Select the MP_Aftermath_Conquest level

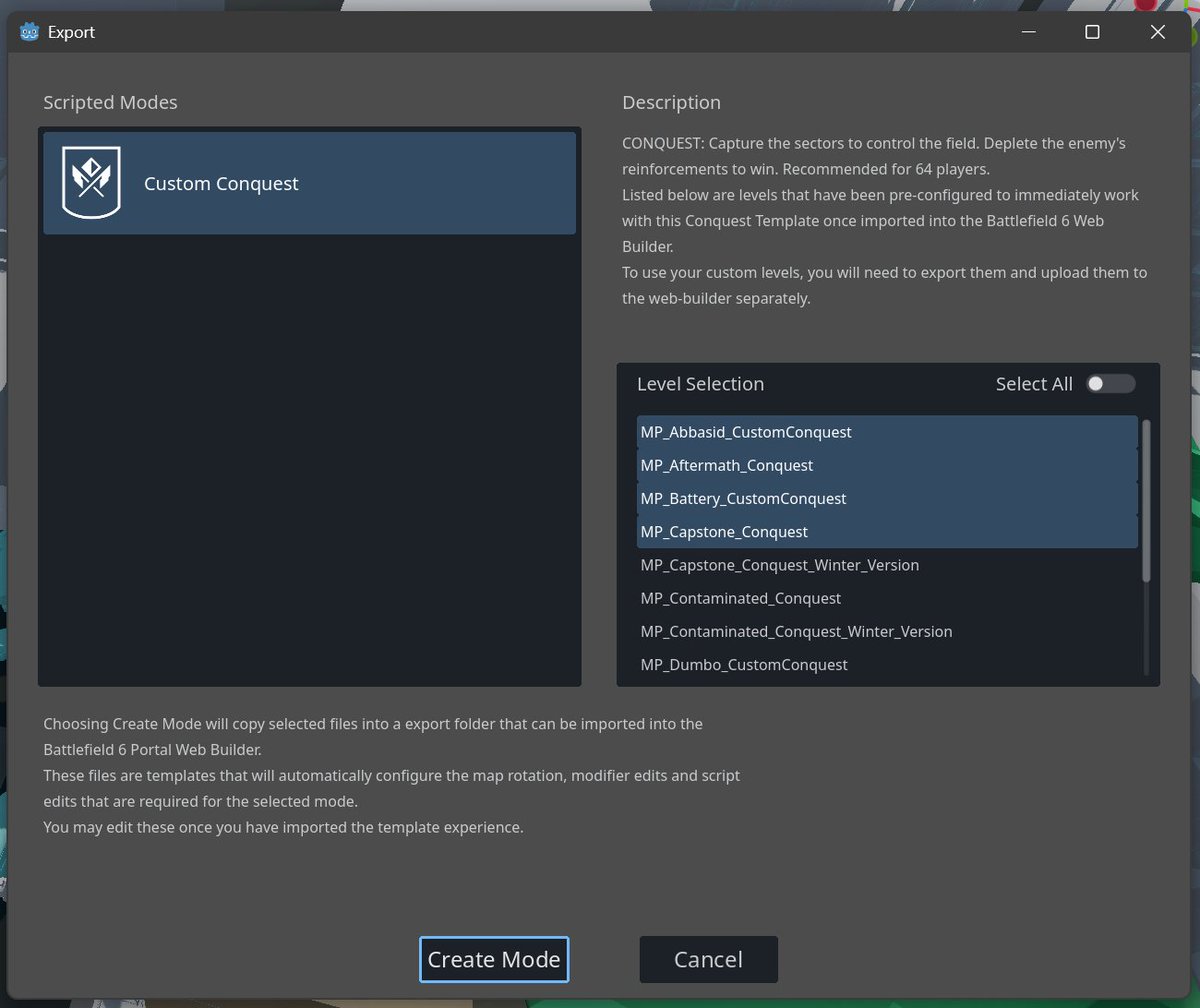(887, 465)
